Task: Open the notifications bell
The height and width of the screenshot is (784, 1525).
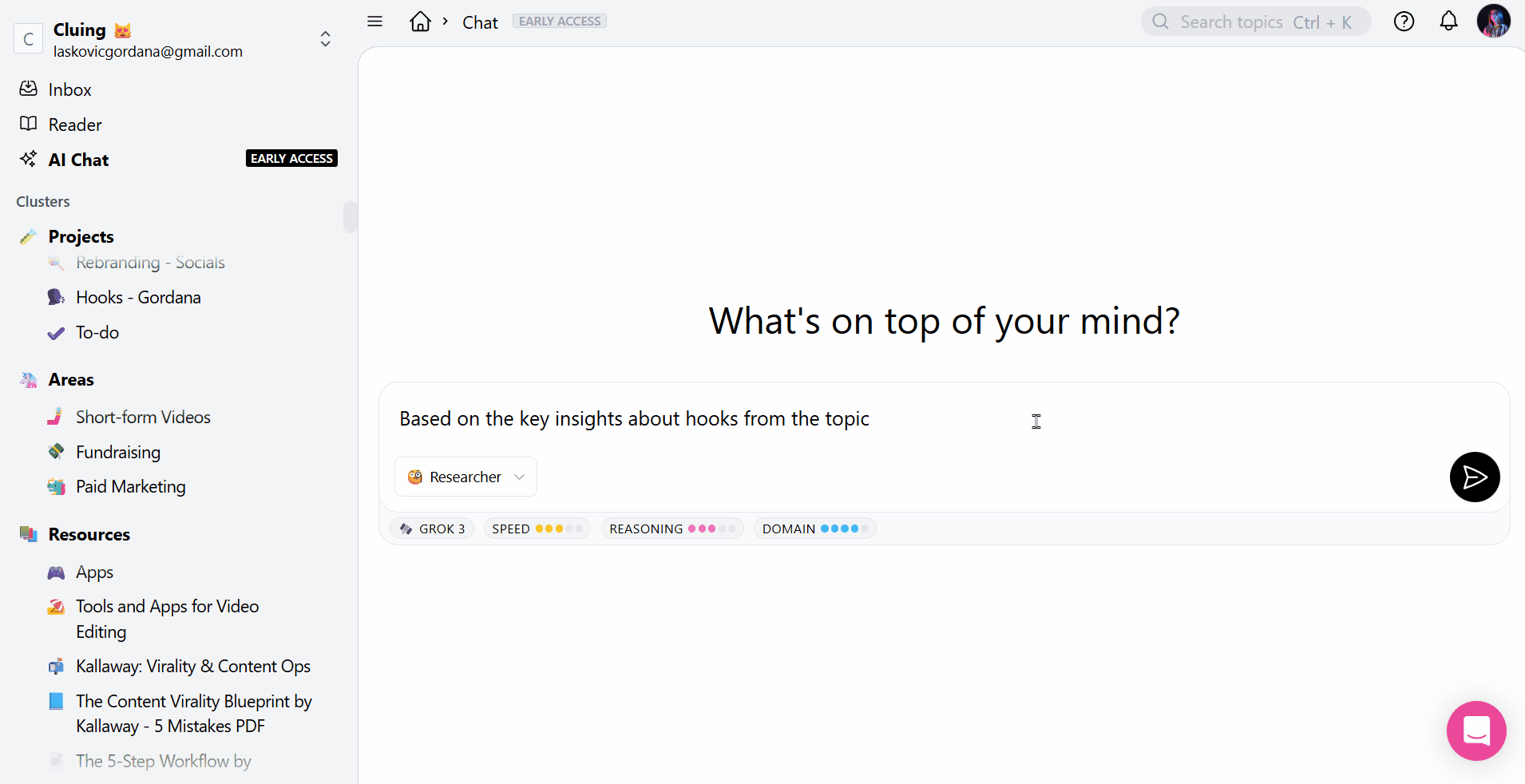Action: click(1448, 22)
